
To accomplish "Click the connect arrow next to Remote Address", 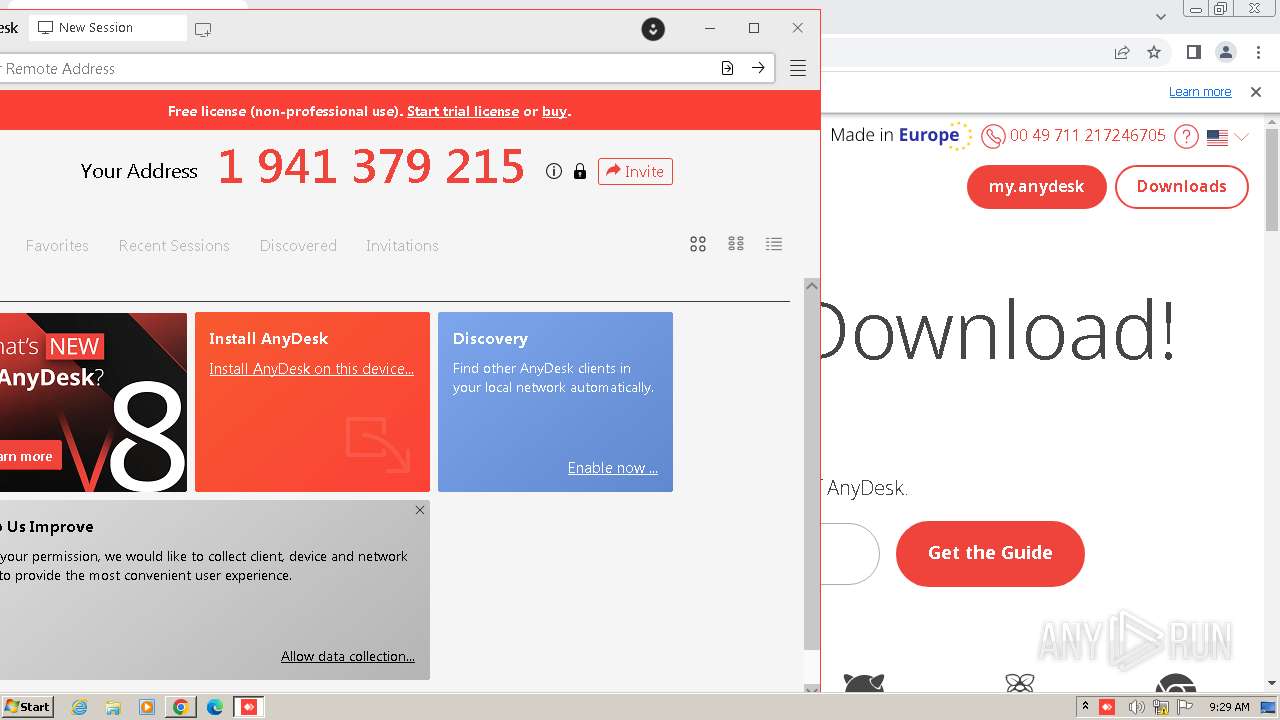I will pos(758,68).
